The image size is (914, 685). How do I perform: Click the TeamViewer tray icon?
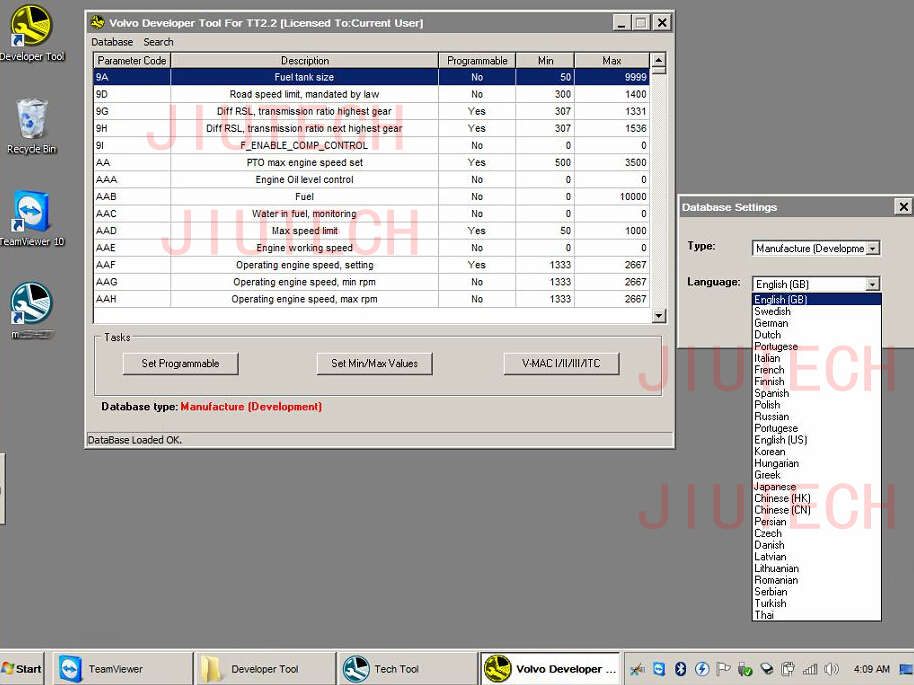[659, 669]
